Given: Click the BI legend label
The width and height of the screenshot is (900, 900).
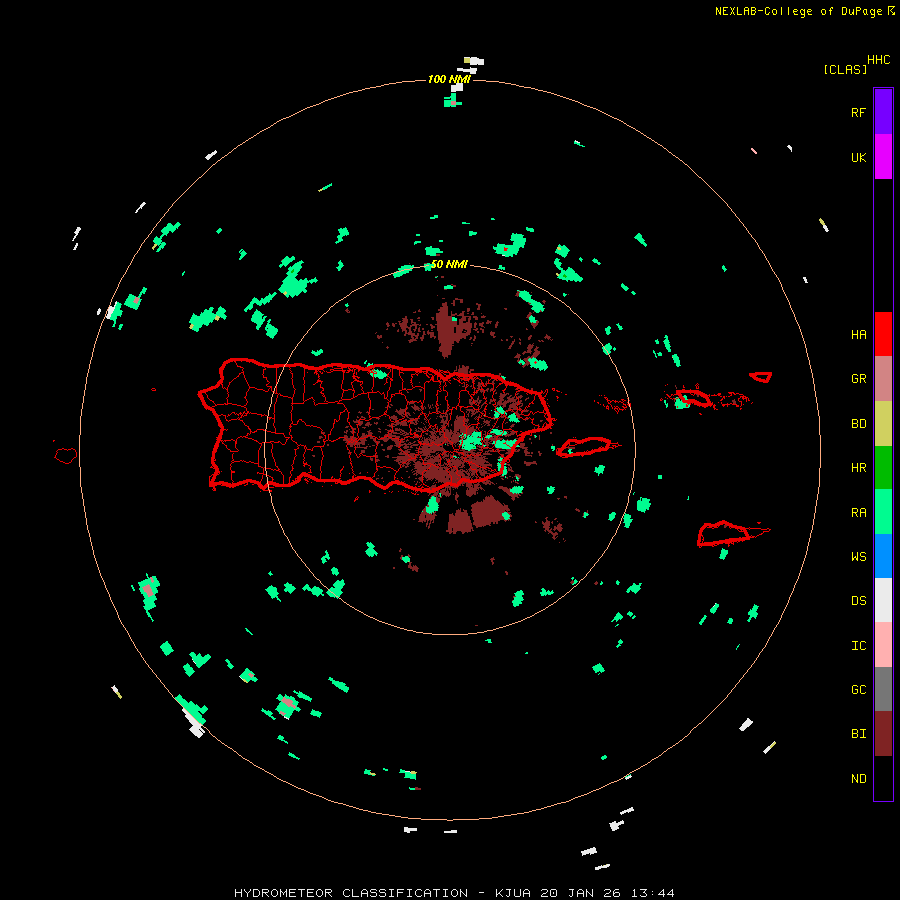Looking at the screenshot, I should 858,734.
